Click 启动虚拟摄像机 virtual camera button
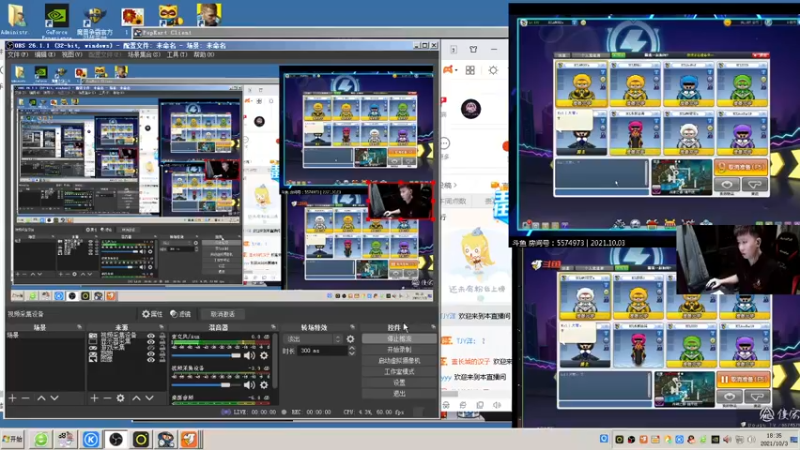 (399, 361)
